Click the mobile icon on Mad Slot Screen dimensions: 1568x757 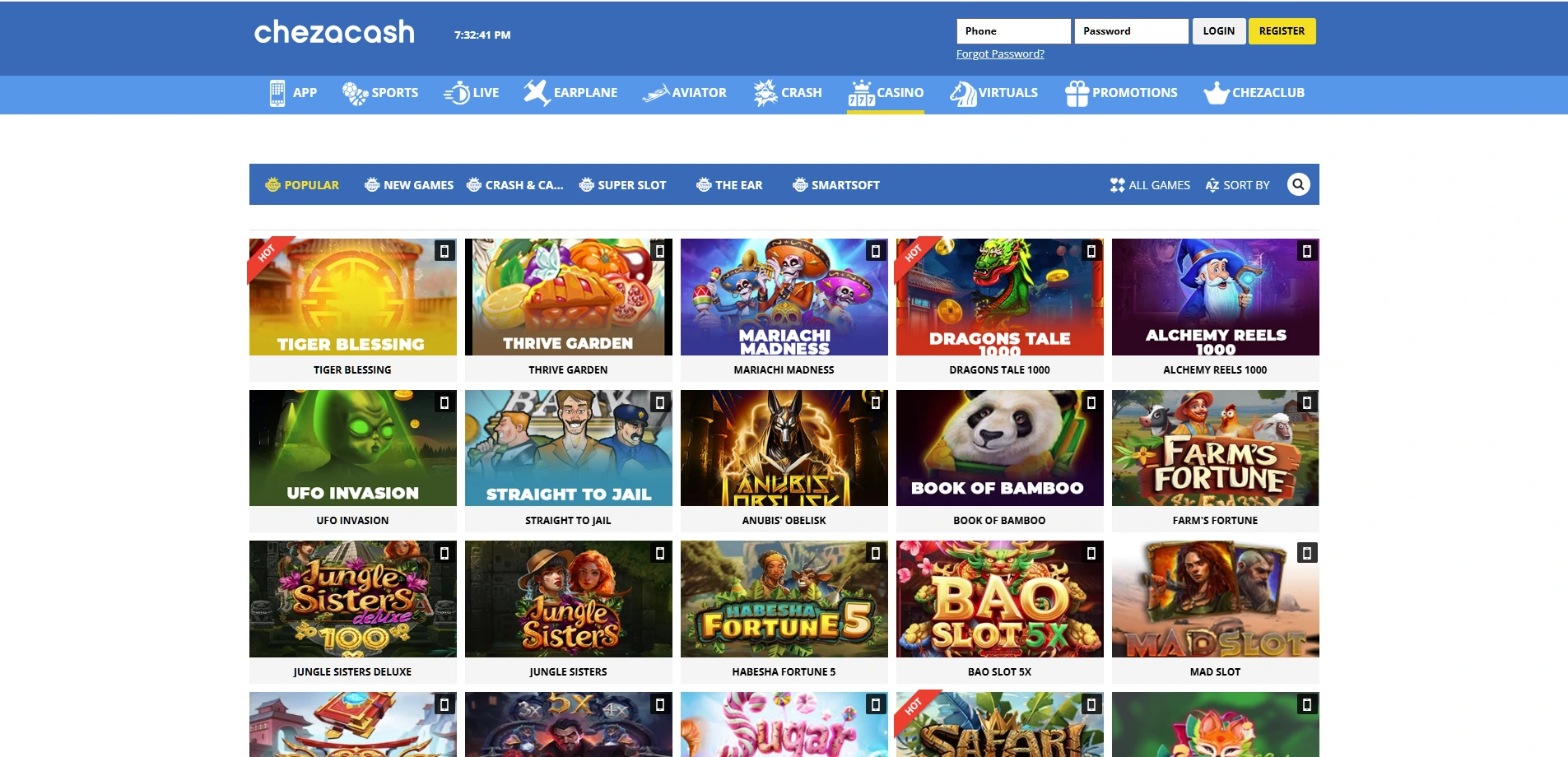pos(1306,553)
